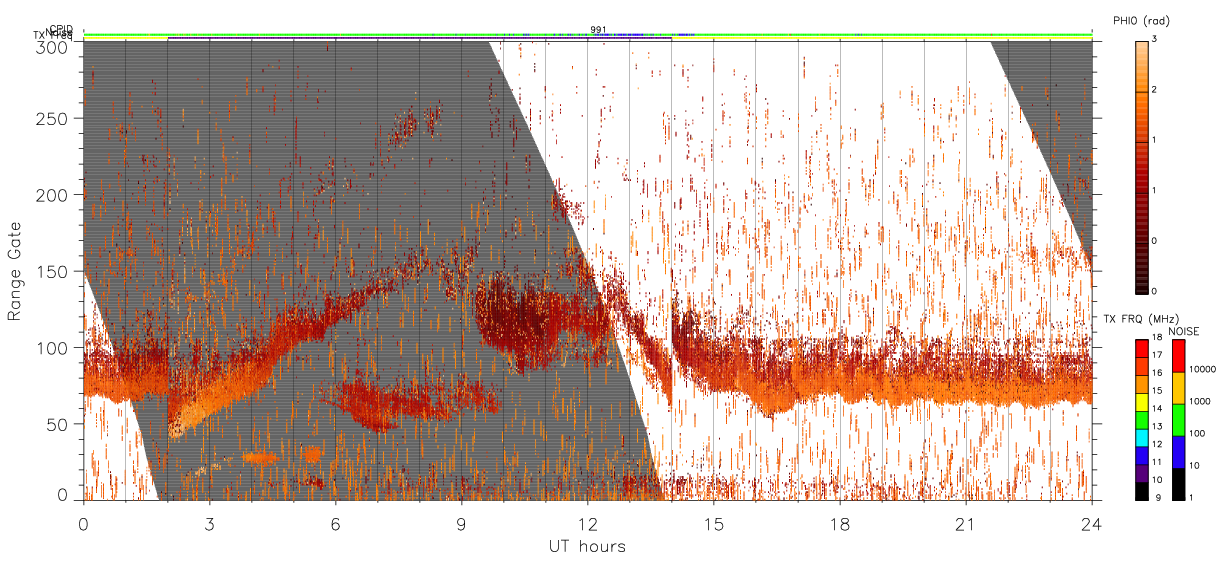Click Range Gate tick label '250'

[54, 119]
